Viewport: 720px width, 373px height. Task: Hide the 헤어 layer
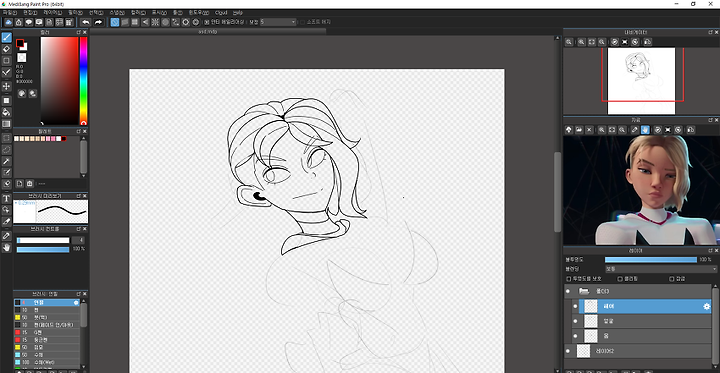click(575, 306)
